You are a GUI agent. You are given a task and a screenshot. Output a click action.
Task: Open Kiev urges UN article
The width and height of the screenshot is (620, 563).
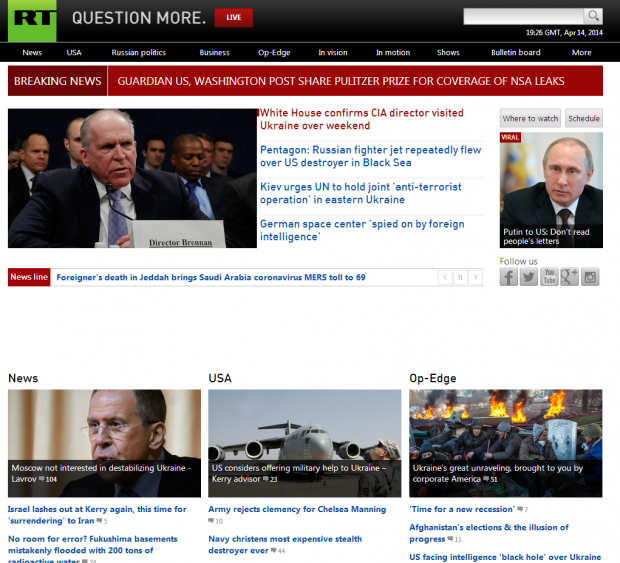361,193
